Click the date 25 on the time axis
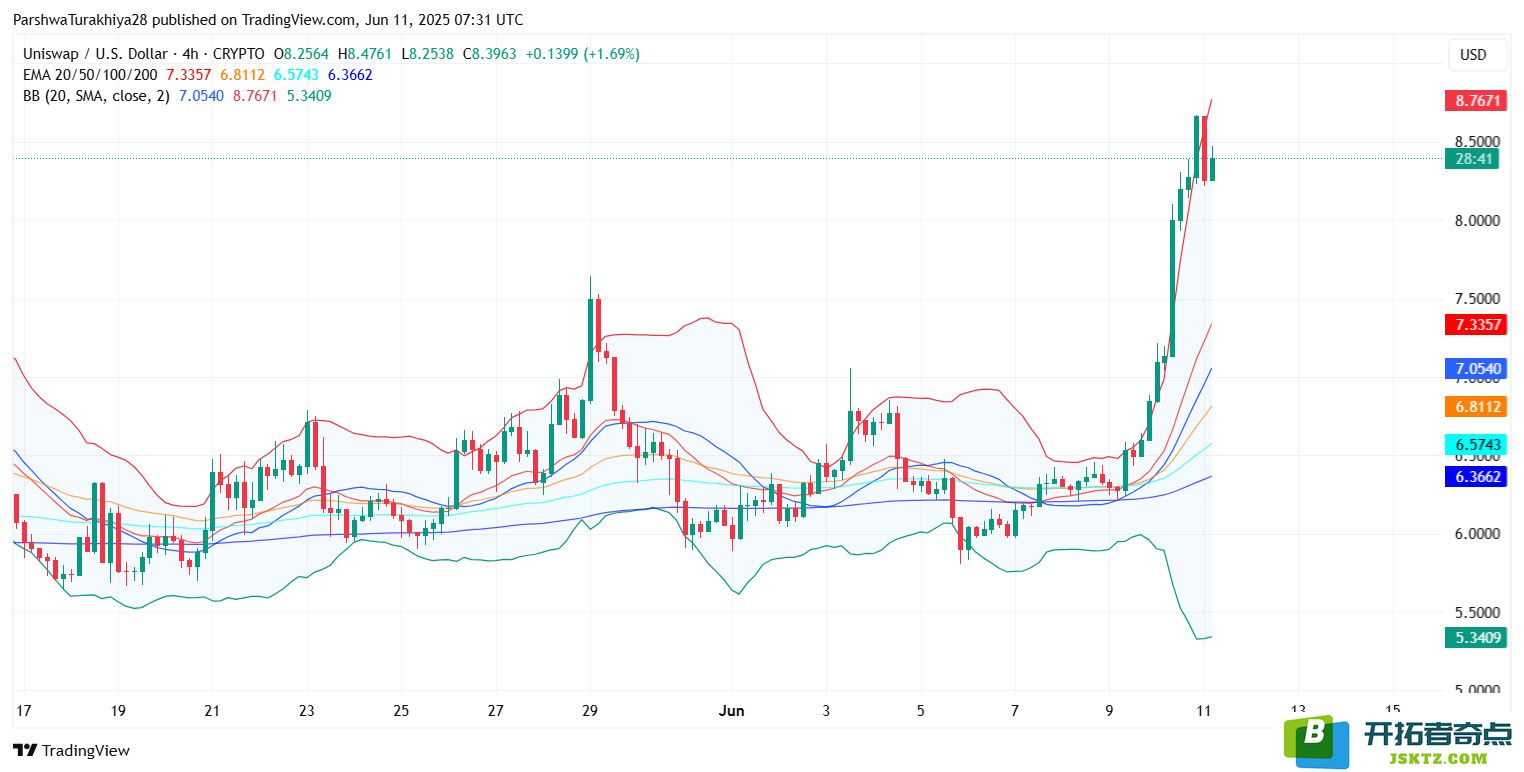1524x772 pixels. (401, 711)
